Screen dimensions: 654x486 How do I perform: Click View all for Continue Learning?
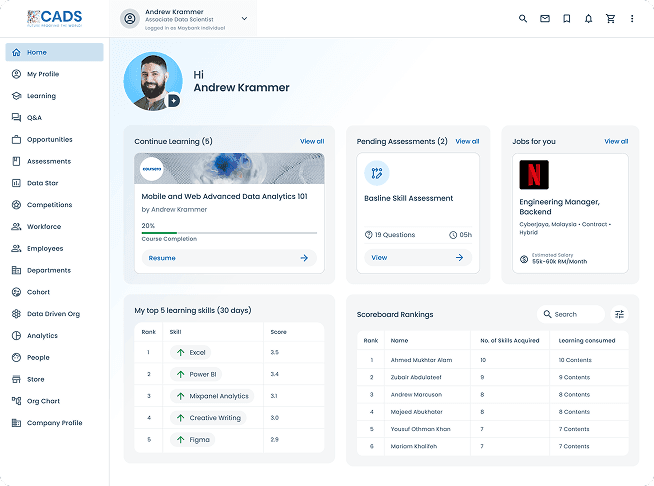[x=312, y=142]
